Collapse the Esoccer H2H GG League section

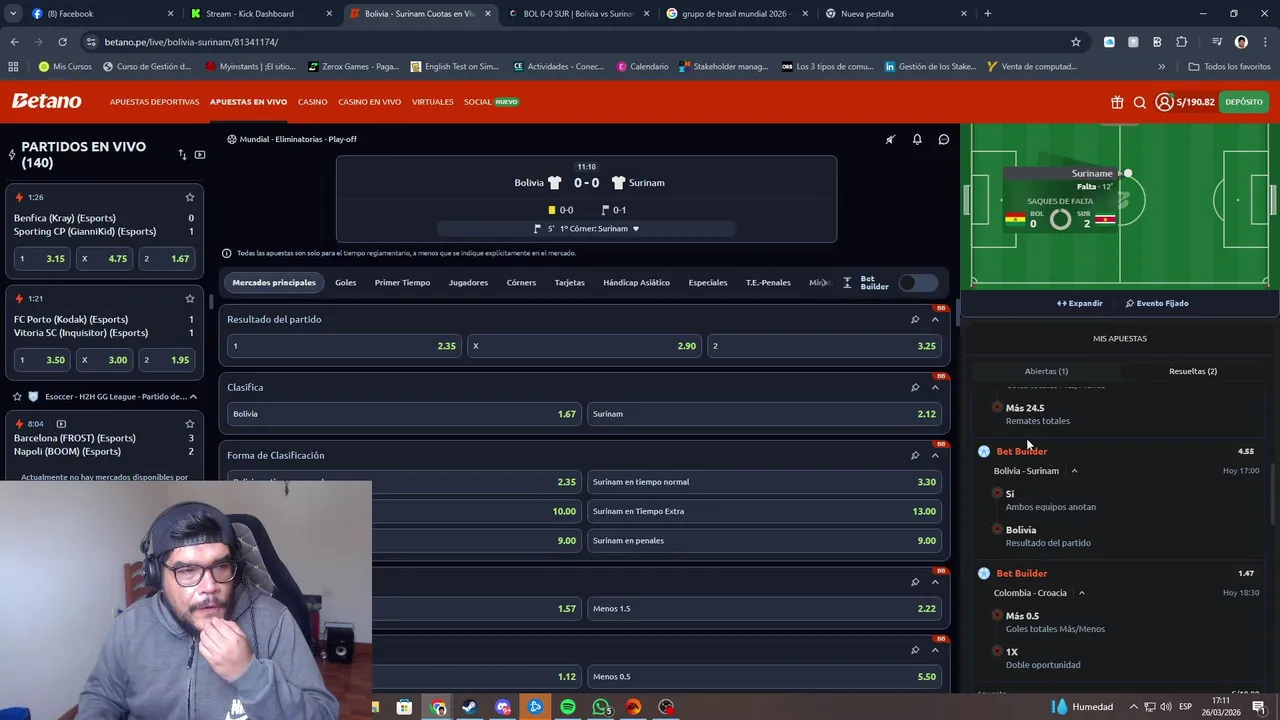(193, 397)
